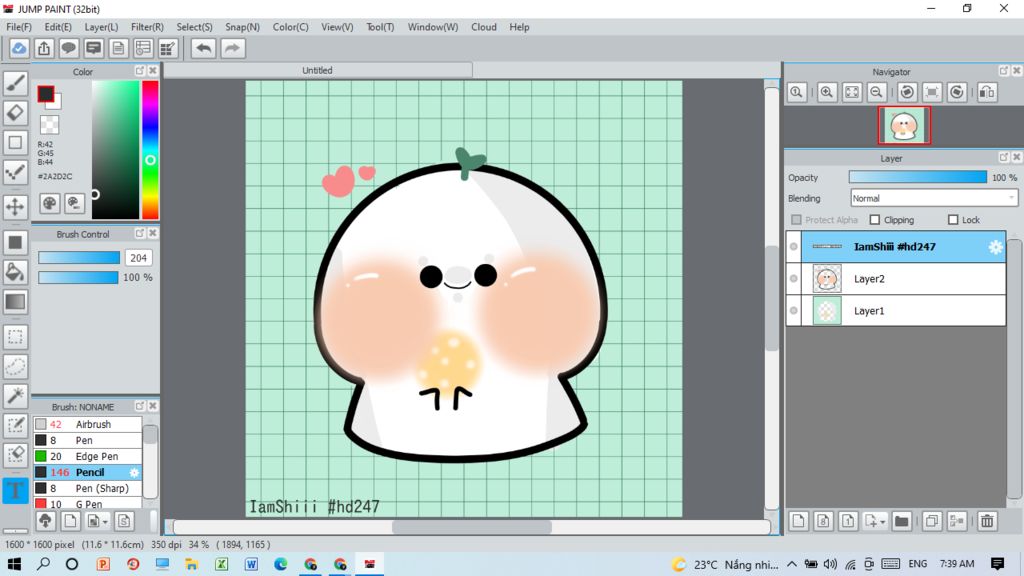Open the View menu
The image size is (1024, 576).
click(x=337, y=27)
